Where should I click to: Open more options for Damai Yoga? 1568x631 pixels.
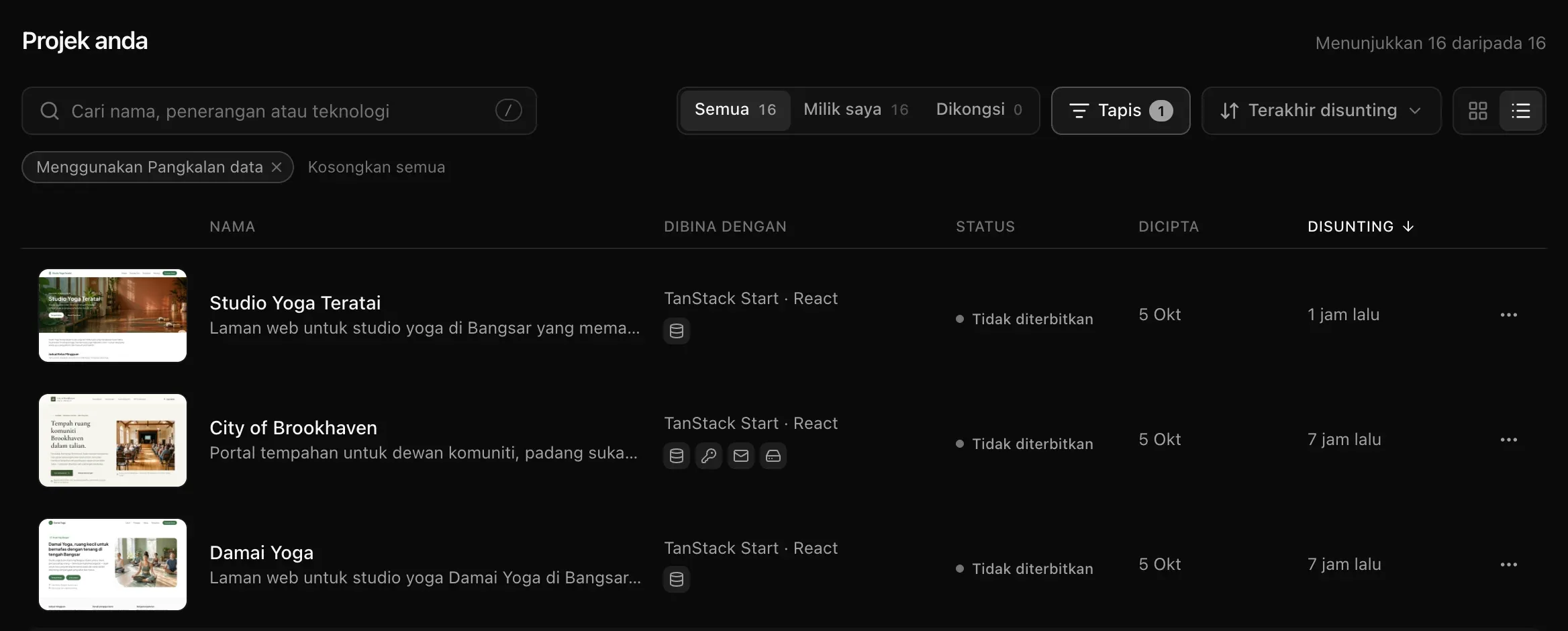point(1509,565)
